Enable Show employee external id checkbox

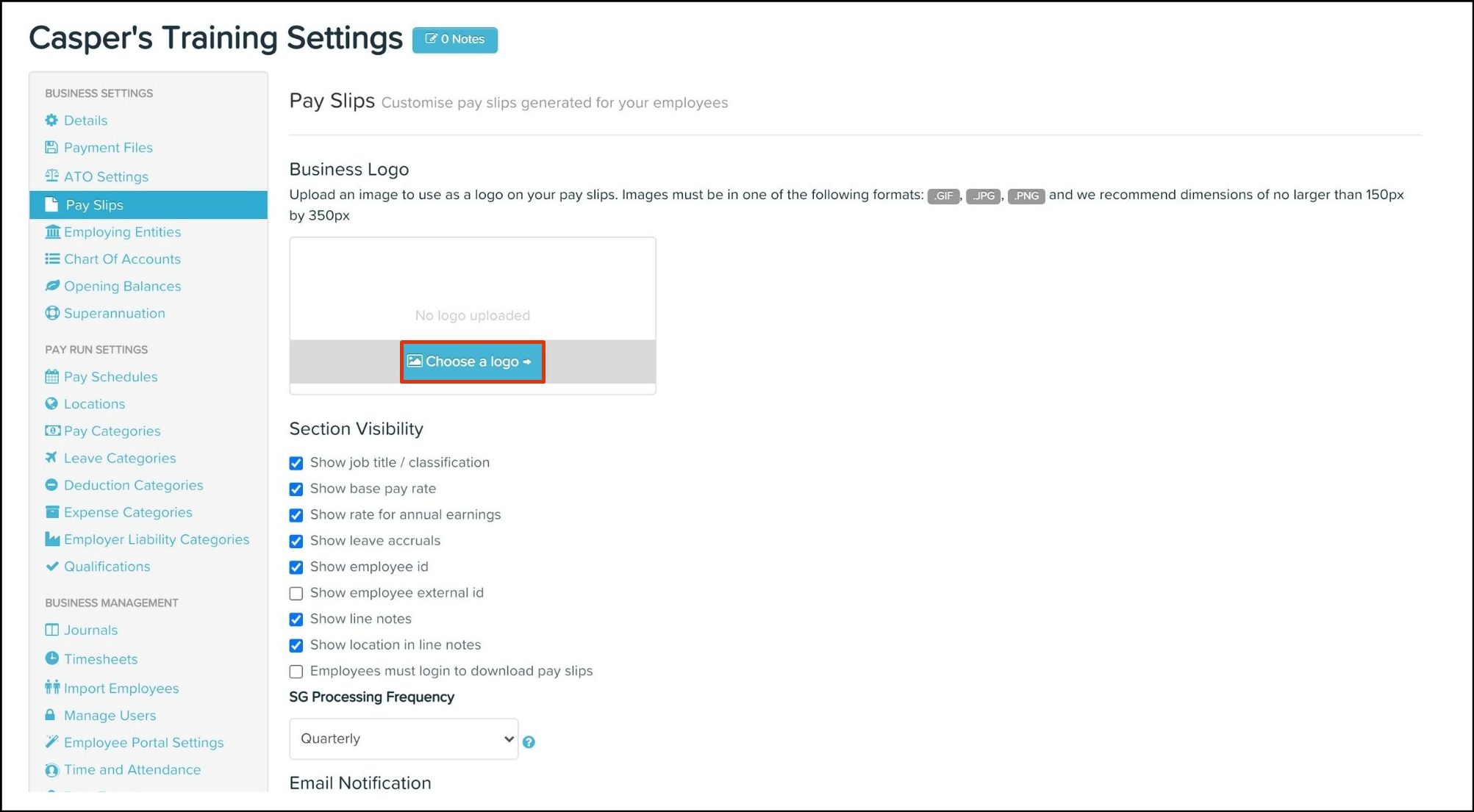pyautogui.click(x=296, y=593)
